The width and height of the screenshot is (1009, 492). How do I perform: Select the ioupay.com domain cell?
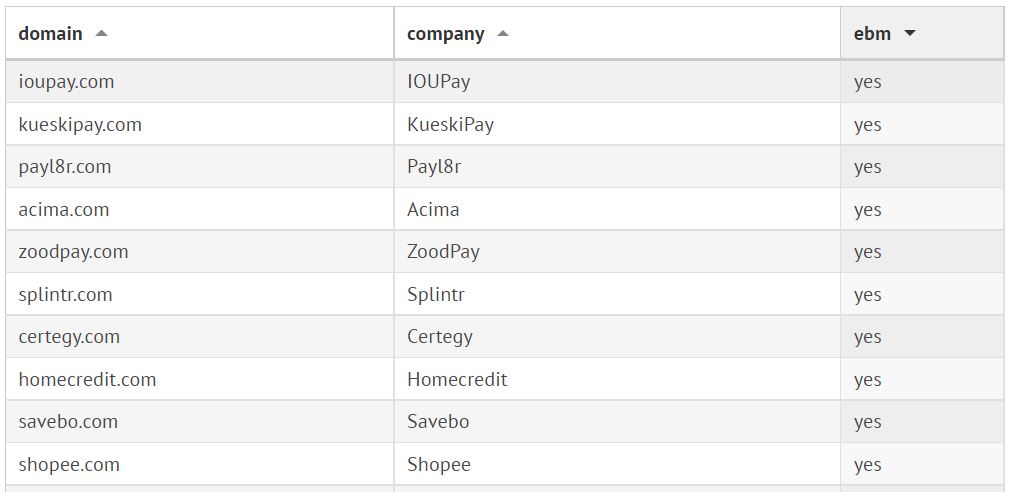click(x=66, y=82)
